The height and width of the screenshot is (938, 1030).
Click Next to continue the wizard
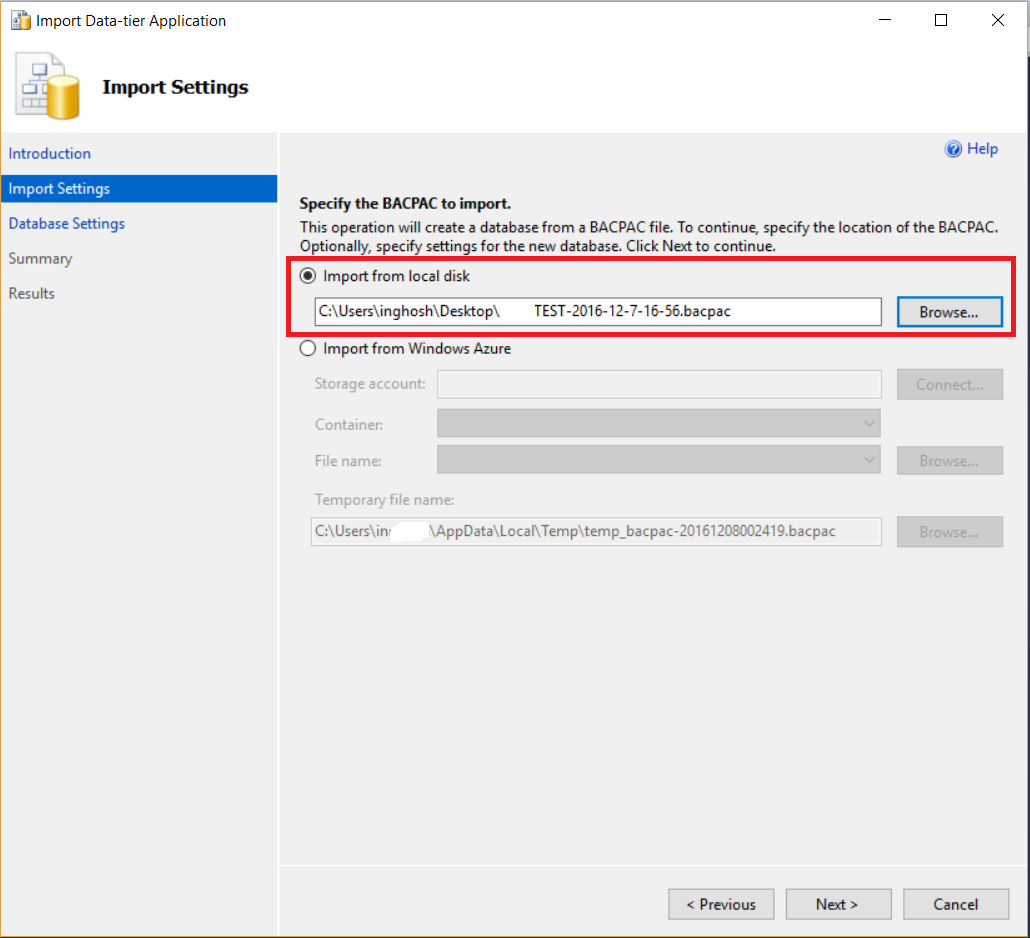(837, 904)
